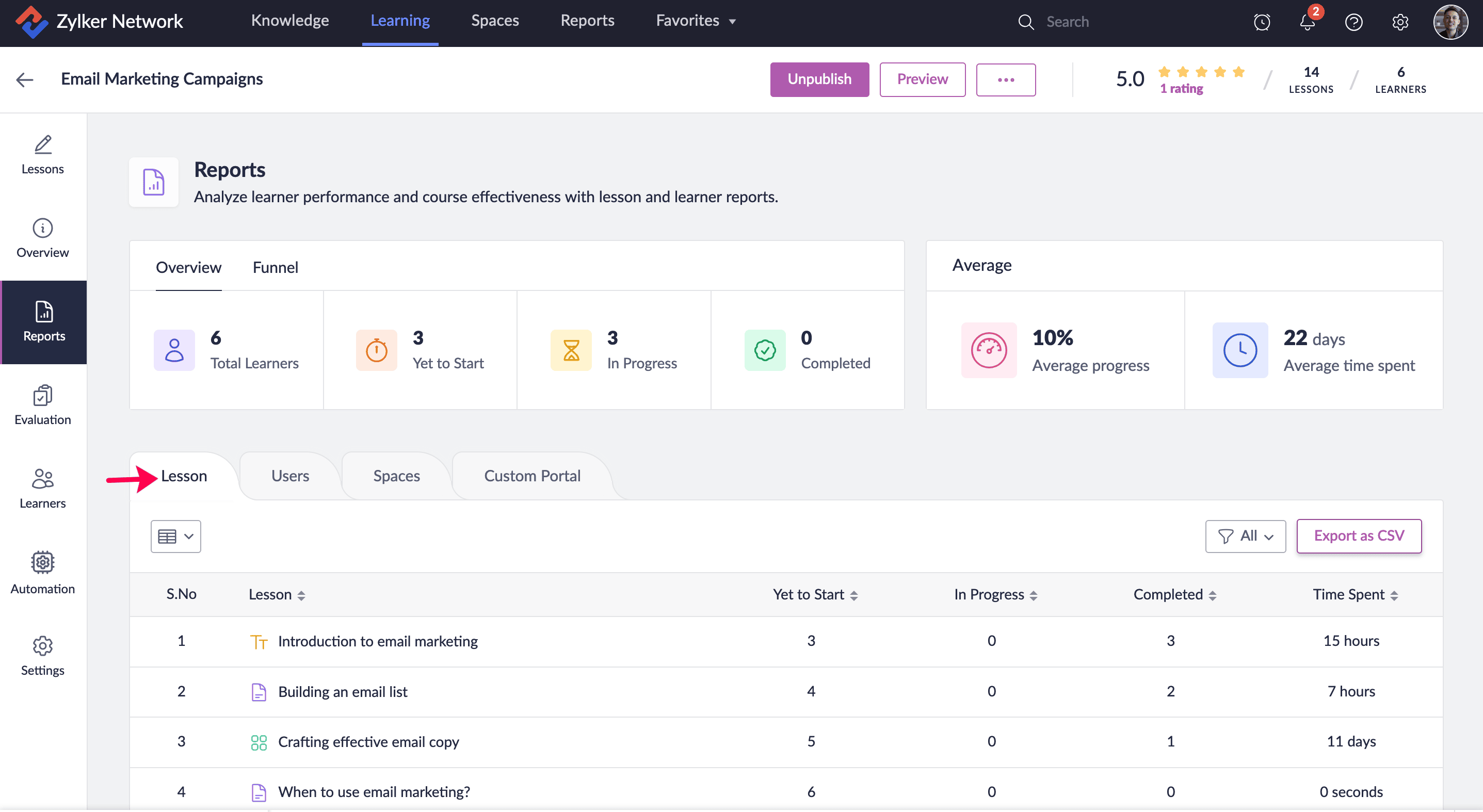Click the help question mark icon
Image resolution: width=1483 pixels, height=812 pixels.
[1353, 22]
